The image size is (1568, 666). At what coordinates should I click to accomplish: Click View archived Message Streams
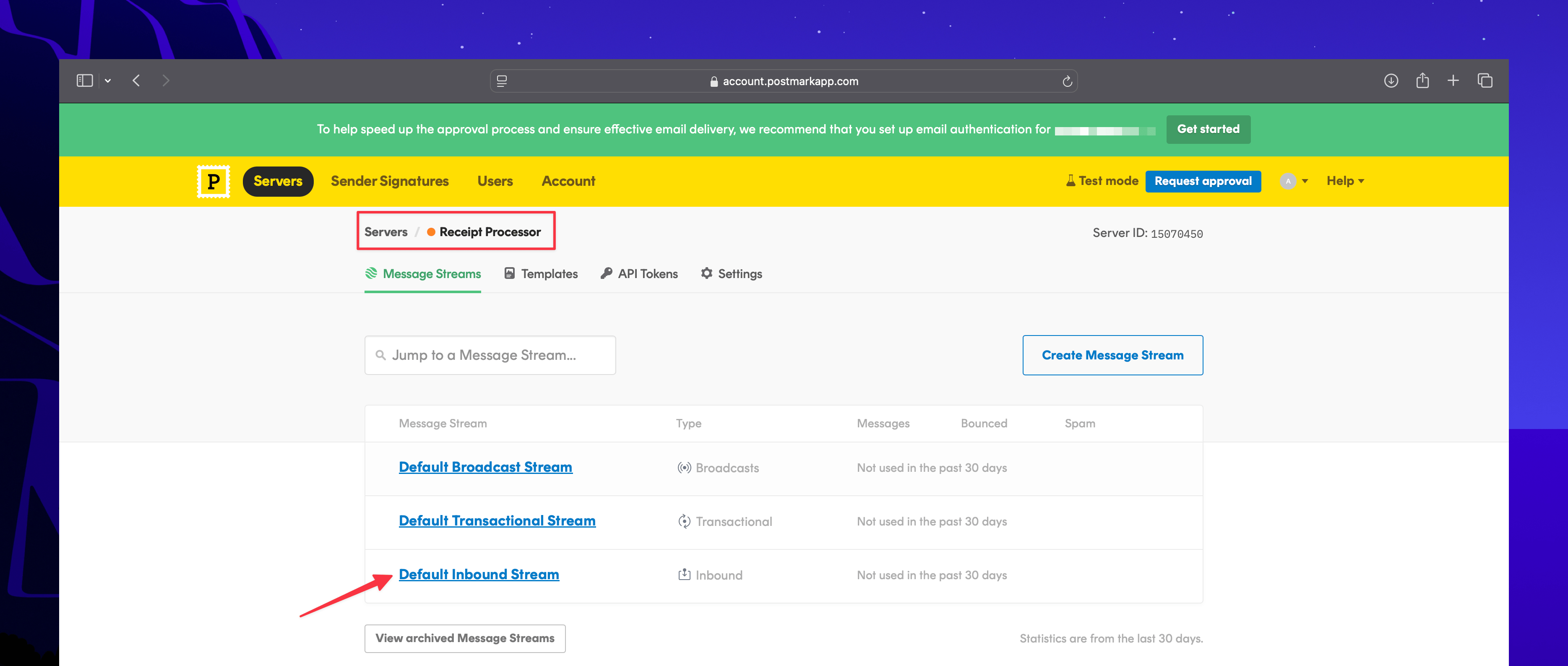click(465, 638)
